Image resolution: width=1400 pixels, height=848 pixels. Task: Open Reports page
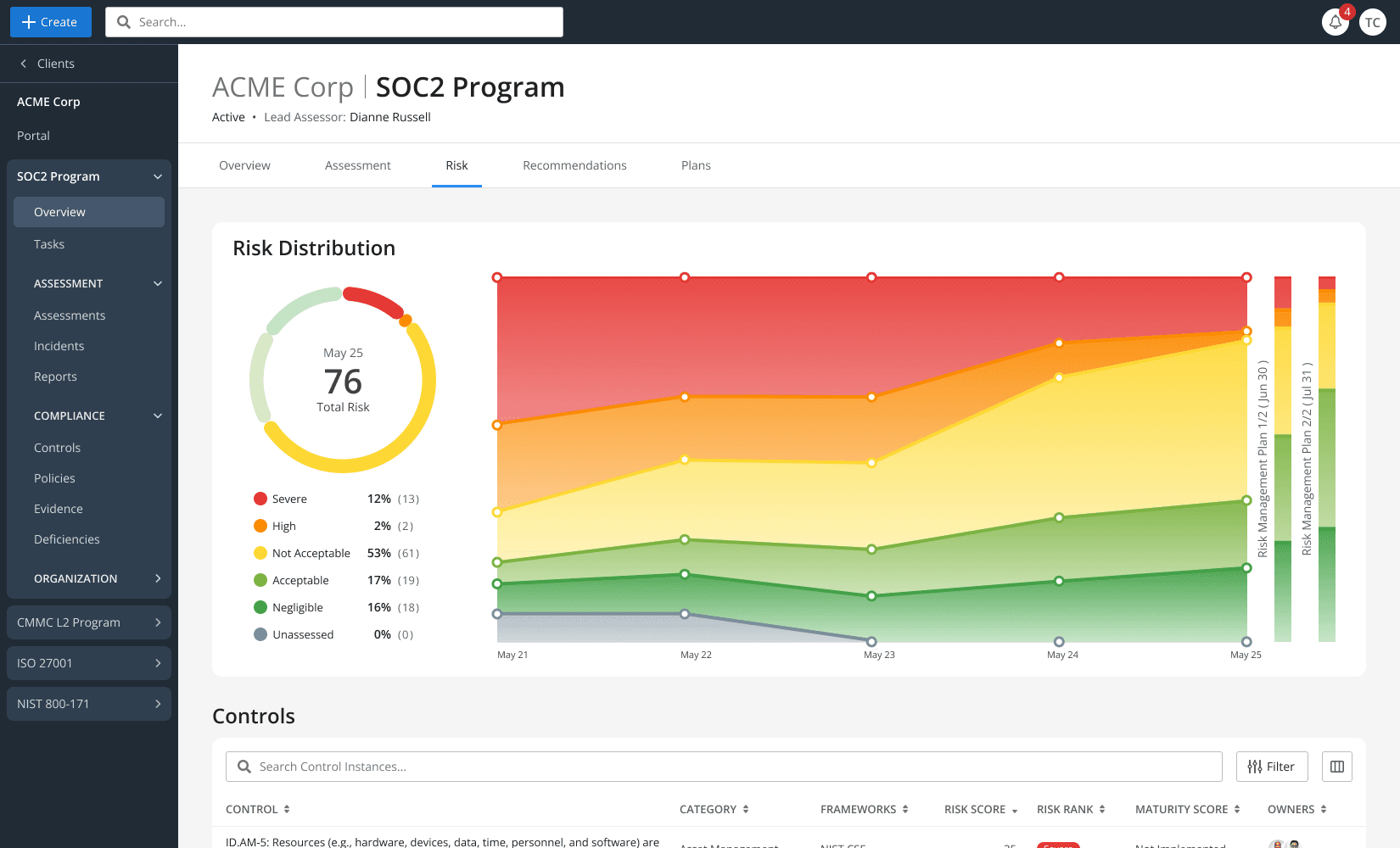coord(55,377)
